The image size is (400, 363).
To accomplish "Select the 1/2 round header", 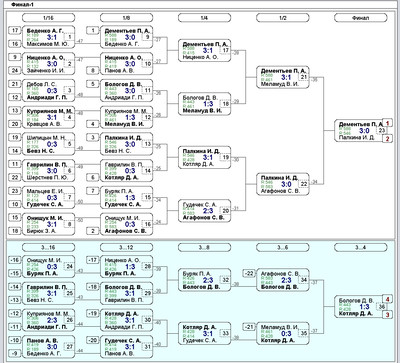I will pos(282,18).
